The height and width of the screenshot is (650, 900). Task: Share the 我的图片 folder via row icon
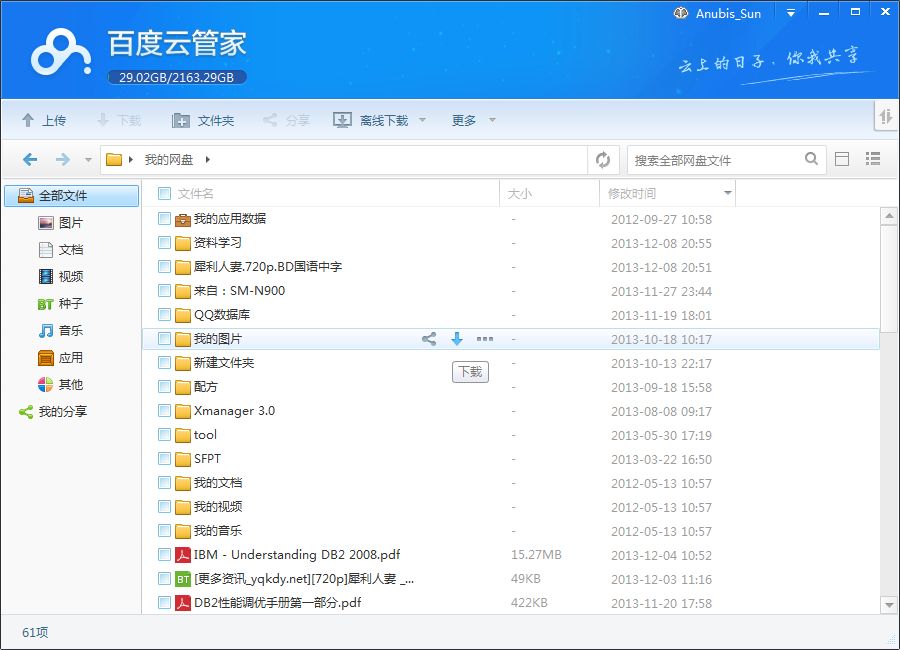(429, 339)
